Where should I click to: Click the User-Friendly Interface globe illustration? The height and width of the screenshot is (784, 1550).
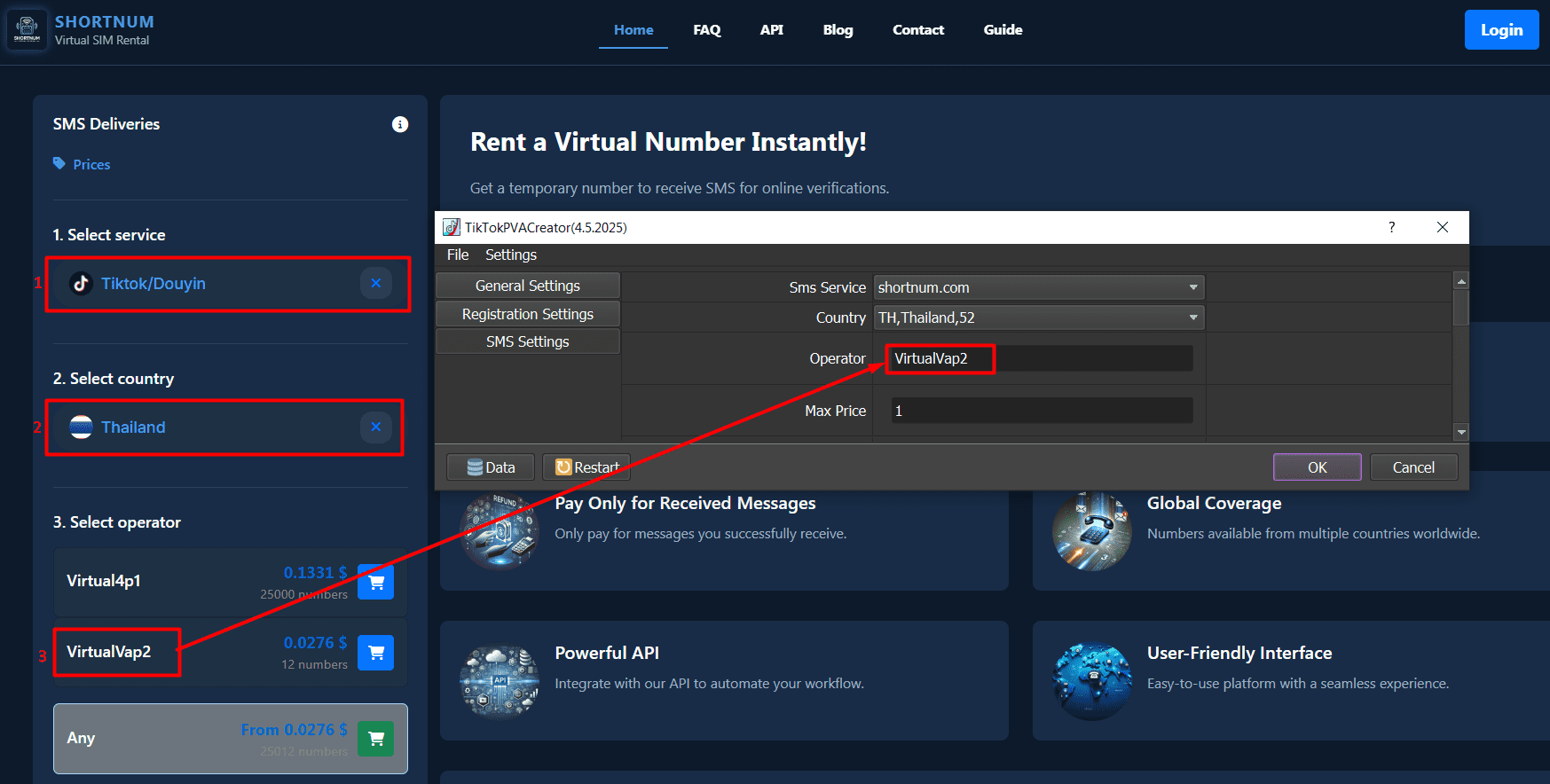[1092, 680]
